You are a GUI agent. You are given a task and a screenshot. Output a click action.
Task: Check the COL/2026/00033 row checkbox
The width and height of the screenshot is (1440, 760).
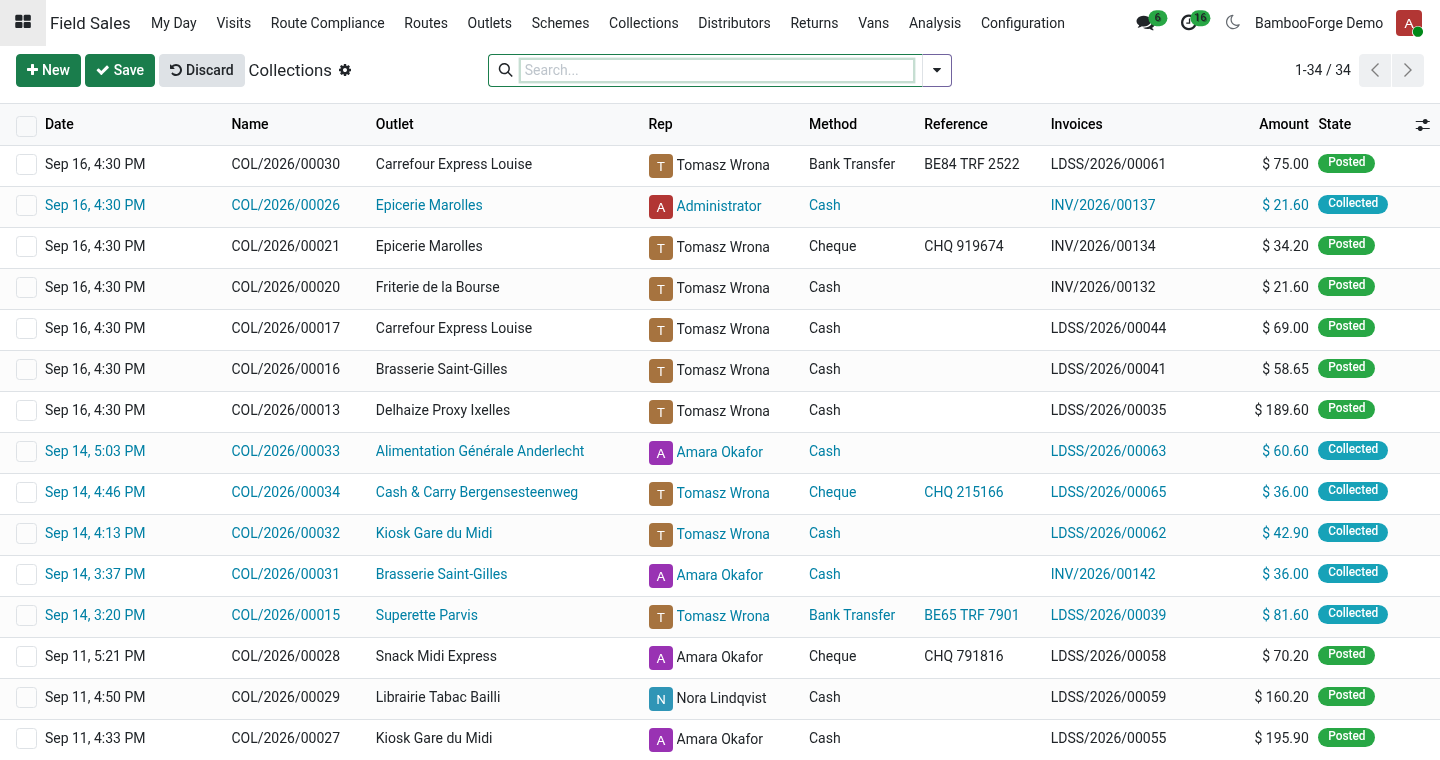26,452
